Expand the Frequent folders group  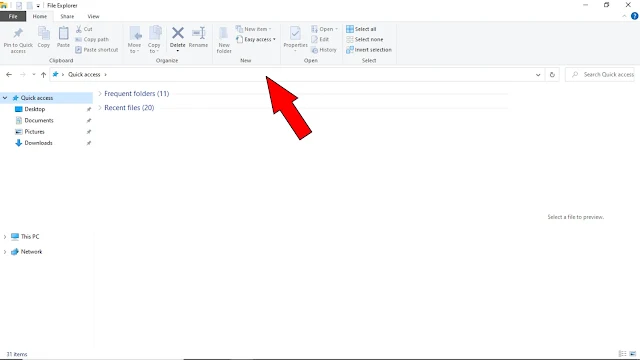click(x=100, y=93)
